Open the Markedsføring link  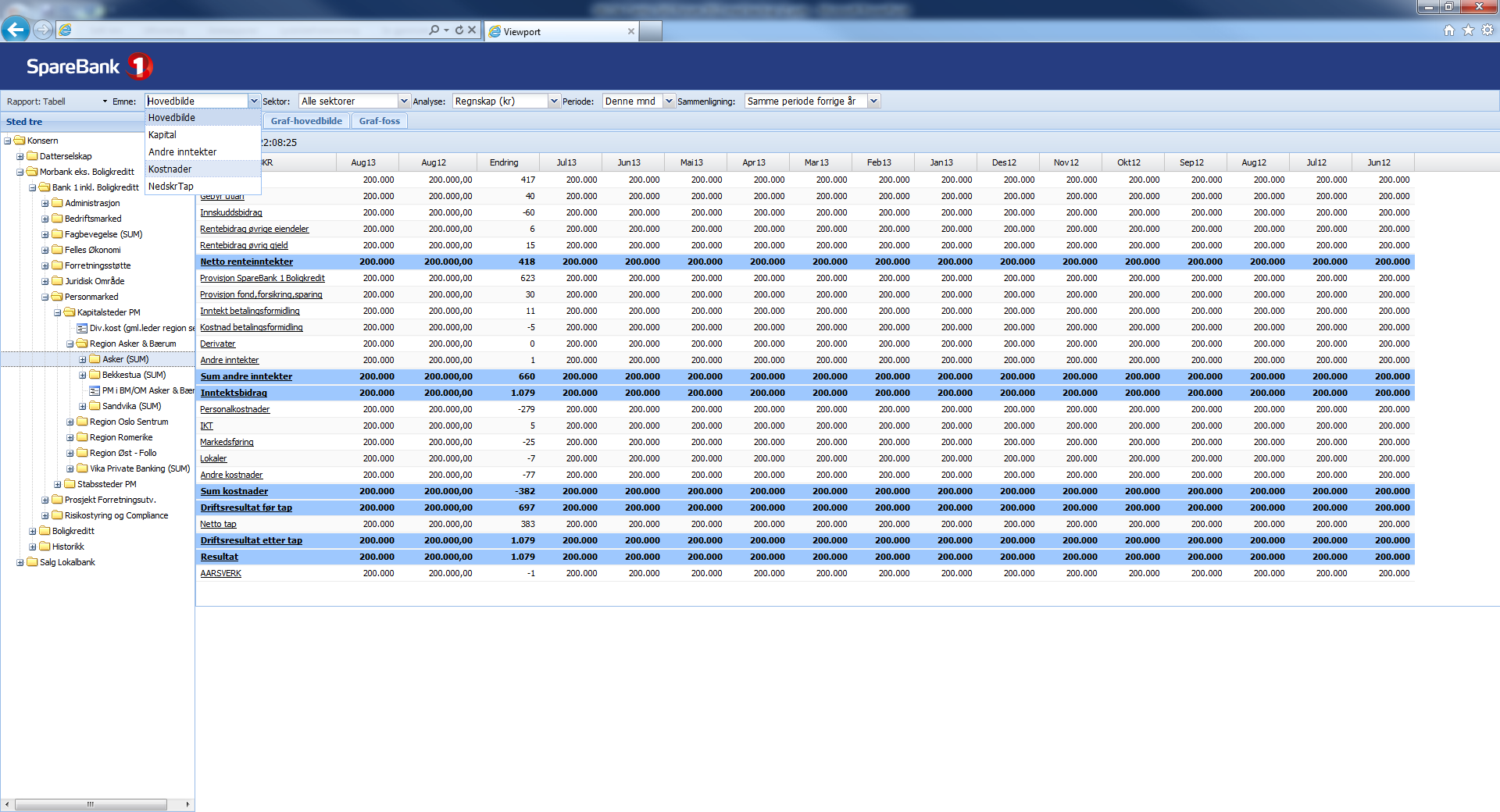(x=227, y=442)
